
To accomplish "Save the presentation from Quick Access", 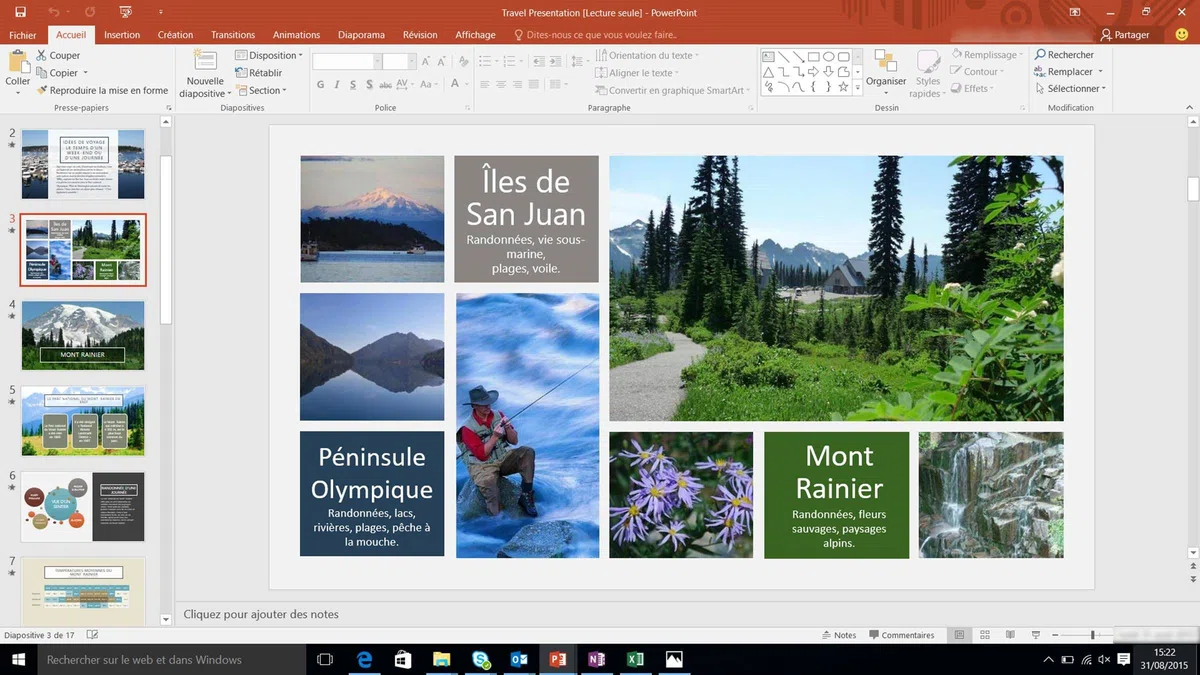I will coord(21,12).
